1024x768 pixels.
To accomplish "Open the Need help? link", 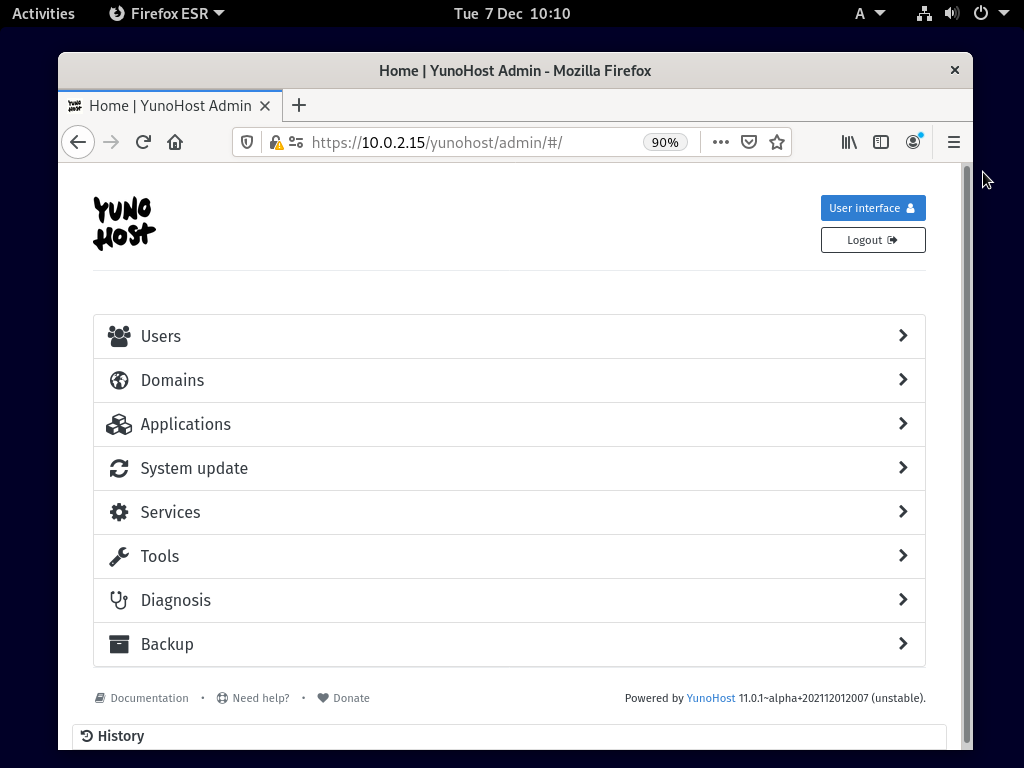I will pos(253,698).
